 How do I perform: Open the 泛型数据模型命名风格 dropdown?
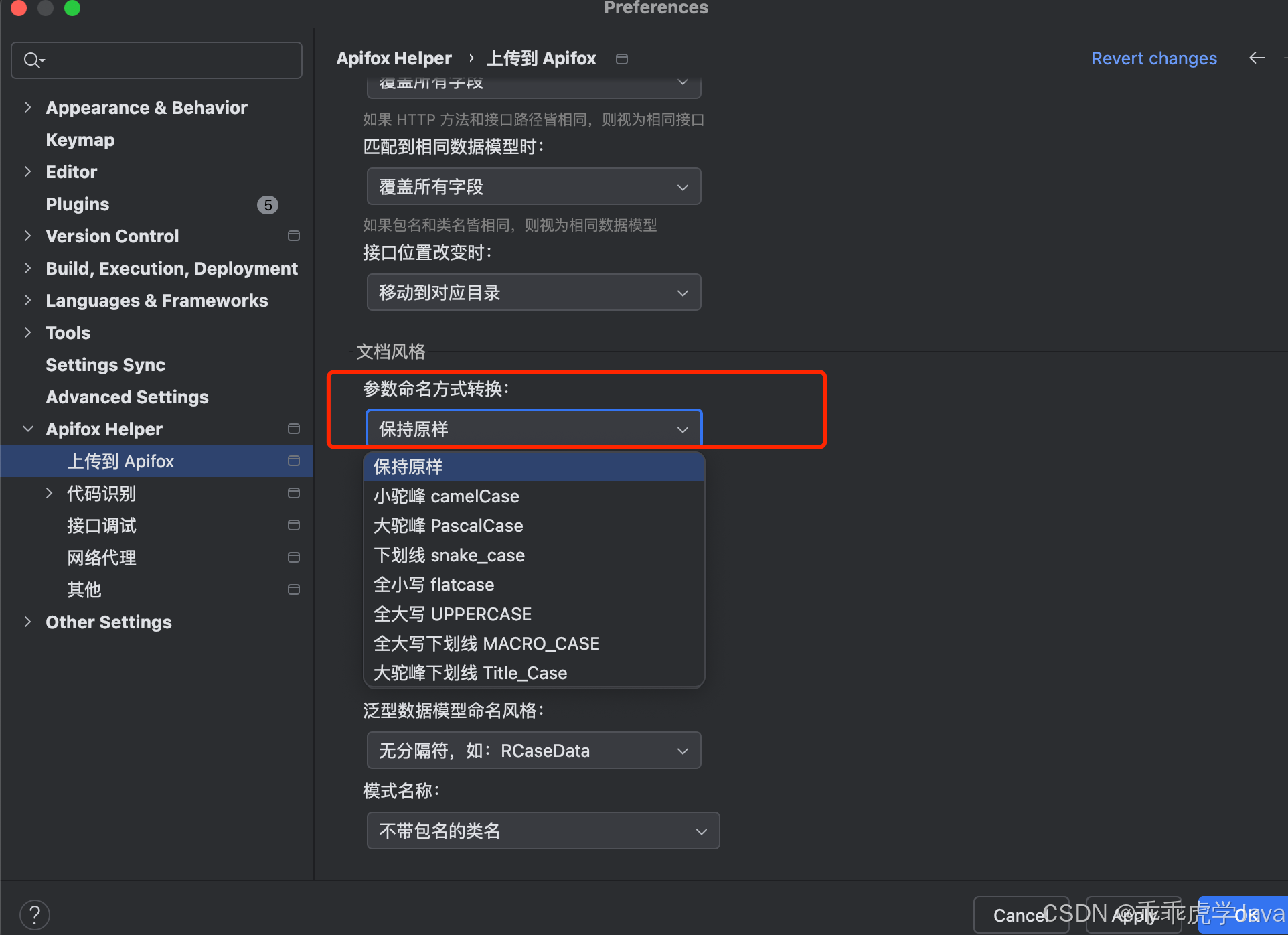[534, 750]
